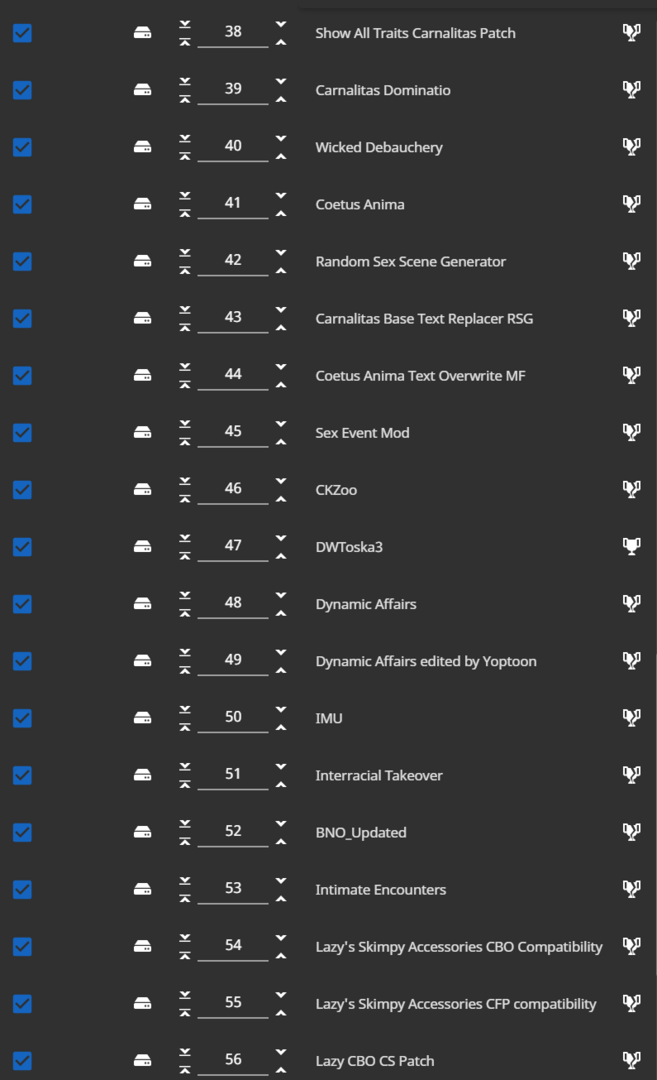Click Carnalitas Base Text Replacer RSG name
Screen dimensions: 657x1080
(424, 319)
